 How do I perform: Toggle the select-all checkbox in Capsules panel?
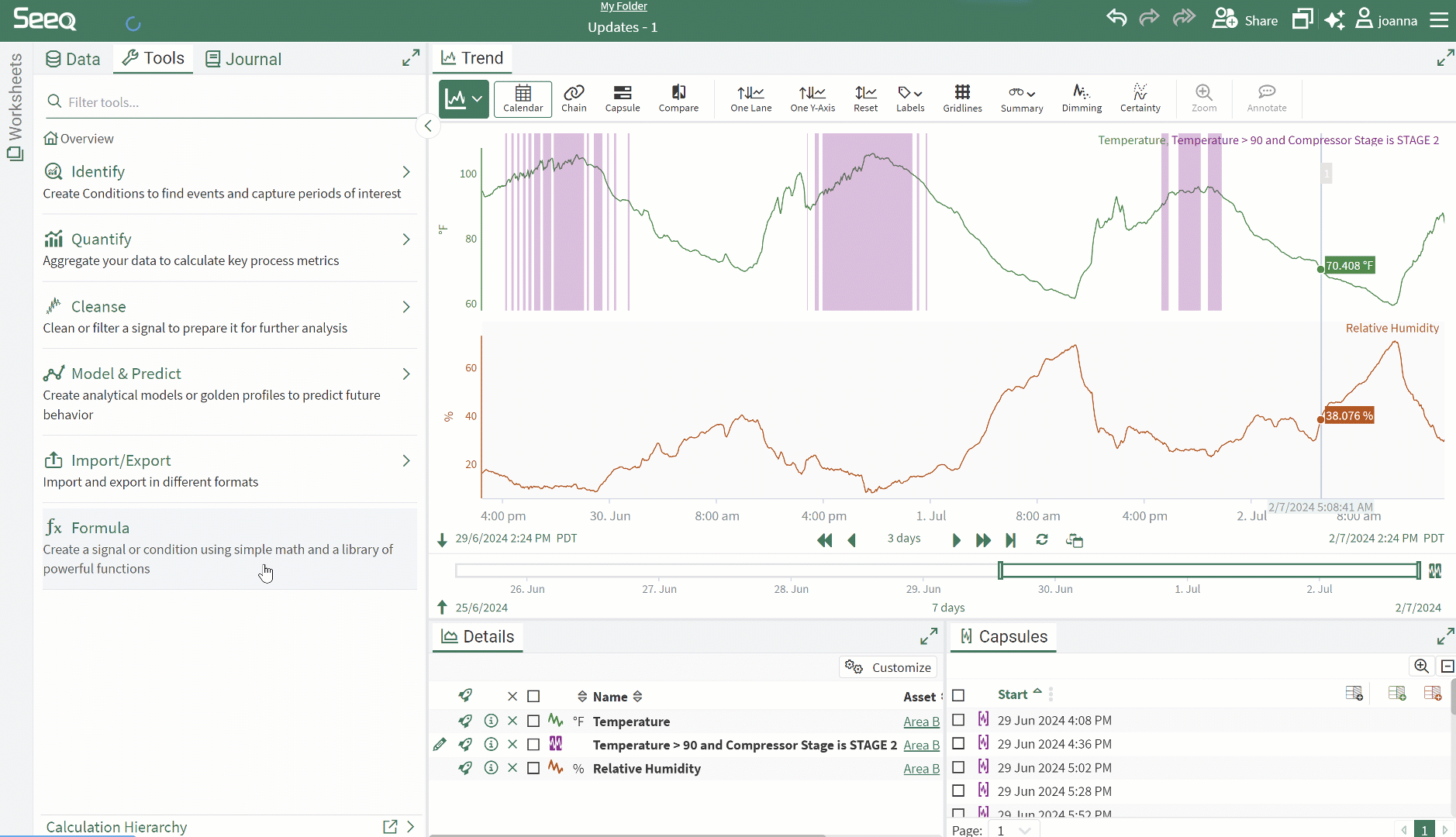(958, 695)
